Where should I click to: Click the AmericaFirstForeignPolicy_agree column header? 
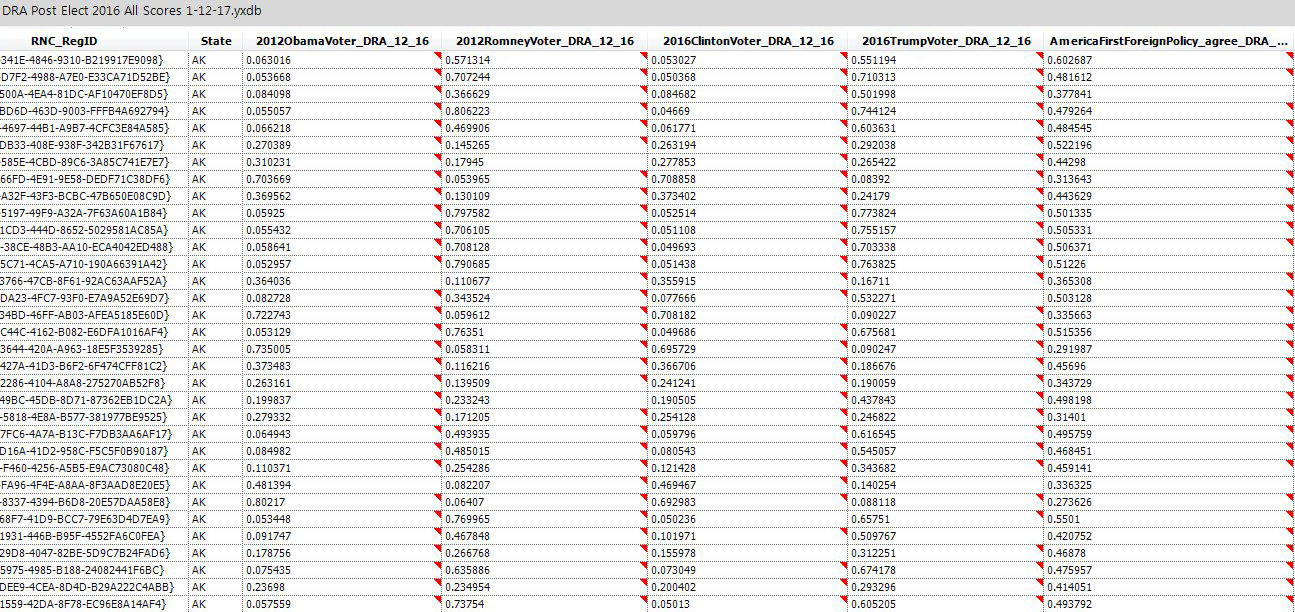1169,41
